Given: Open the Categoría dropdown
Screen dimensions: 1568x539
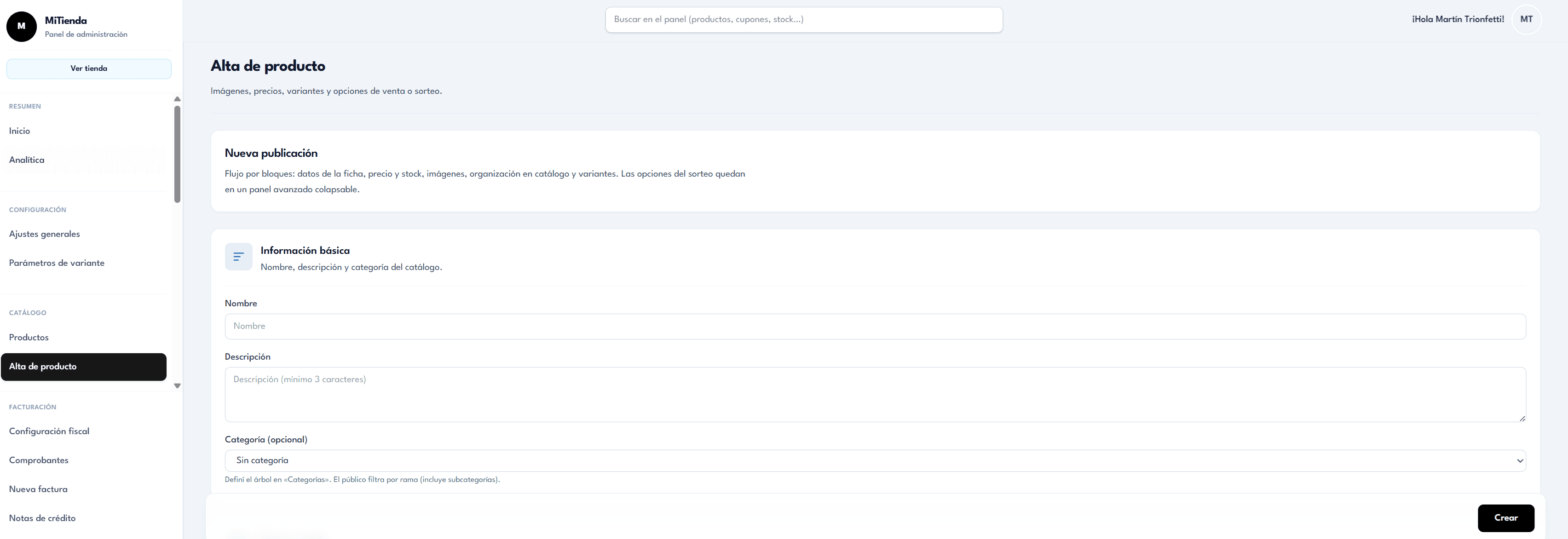Looking at the screenshot, I should (875, 460).
